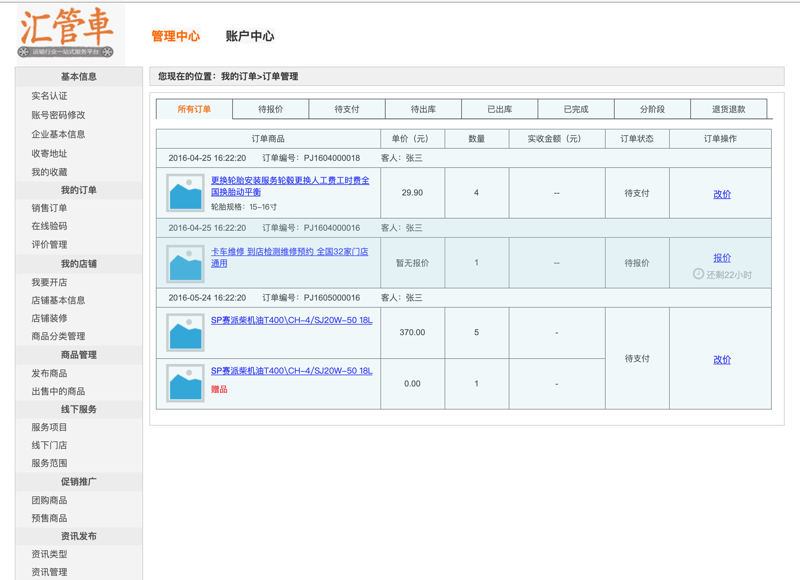Open the 卡车维修 product thumbnail
Screen dimensions: 800x580
click(x=185, y=264)
